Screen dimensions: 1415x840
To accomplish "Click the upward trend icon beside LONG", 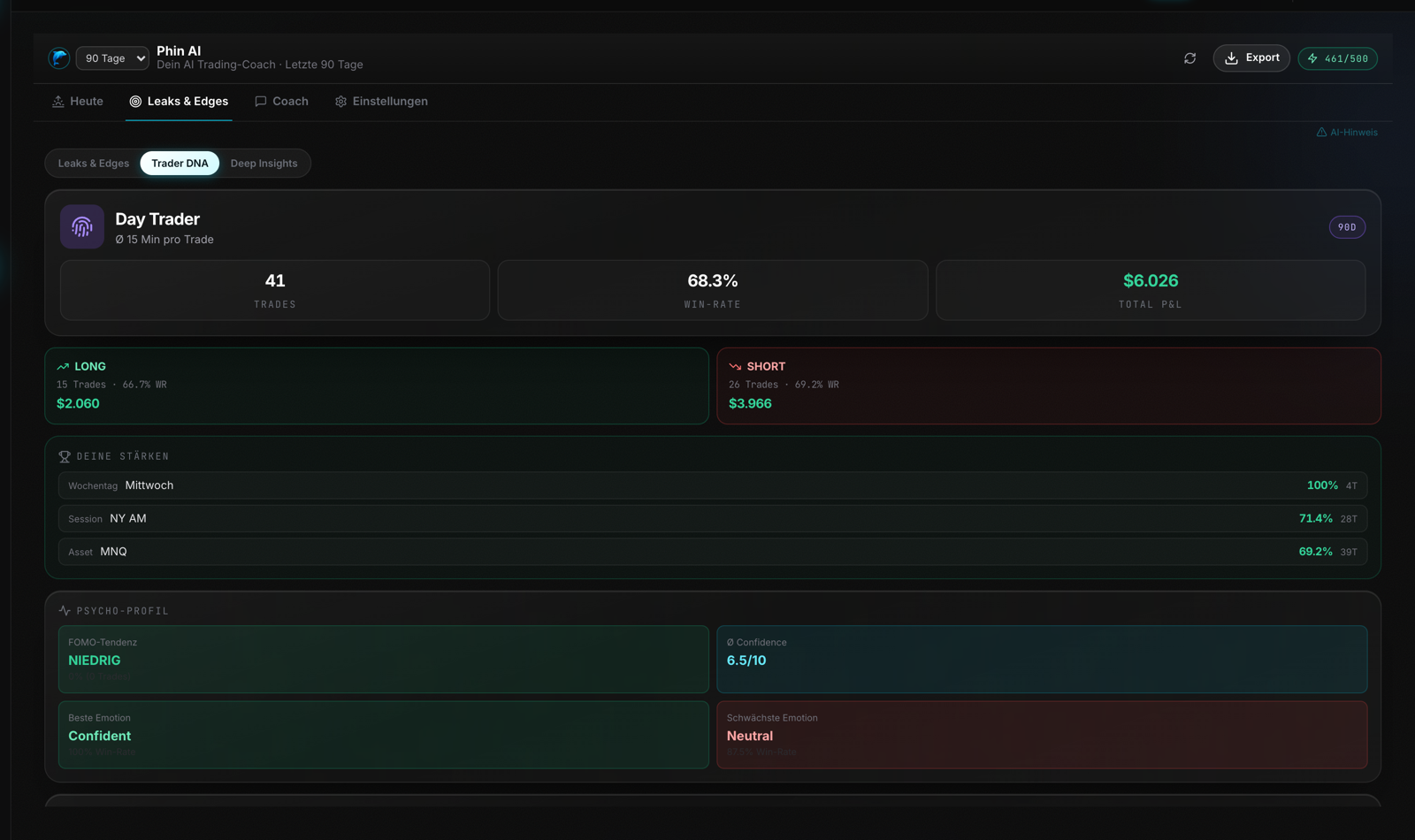I will click(63, 366).
